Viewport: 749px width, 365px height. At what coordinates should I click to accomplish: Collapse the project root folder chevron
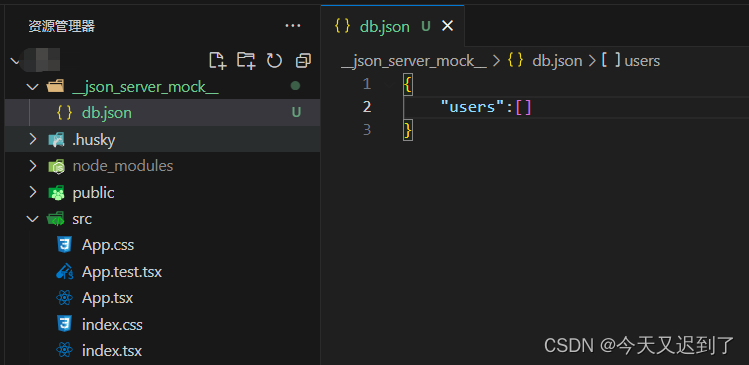[15, 61]
